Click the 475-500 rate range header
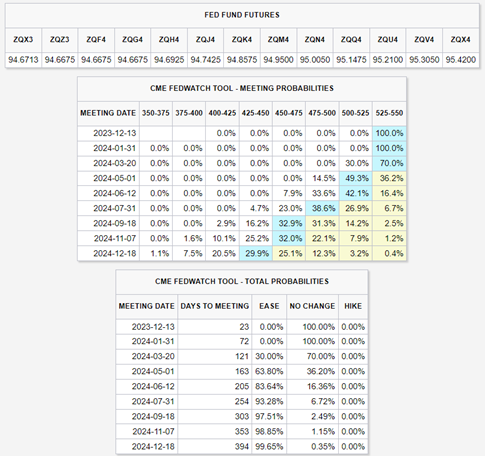Image resolution: width=485 pixels, height=456 pixels. tap(322, 113)
